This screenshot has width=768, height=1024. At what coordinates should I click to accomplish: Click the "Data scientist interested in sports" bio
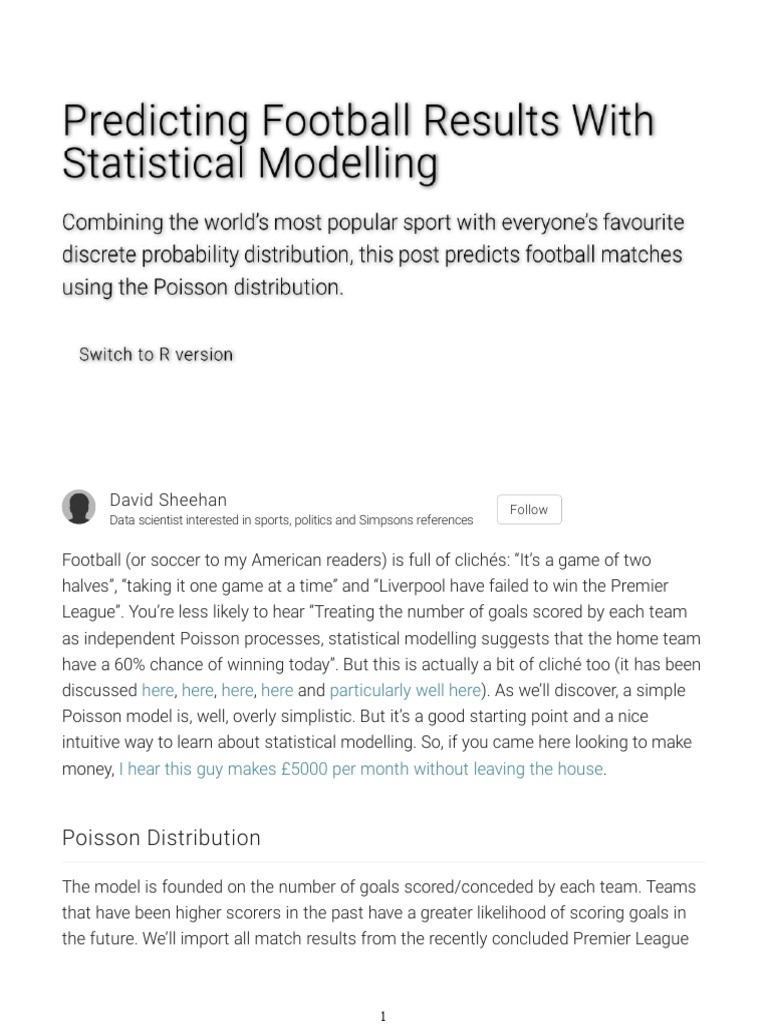click(291, 520)
